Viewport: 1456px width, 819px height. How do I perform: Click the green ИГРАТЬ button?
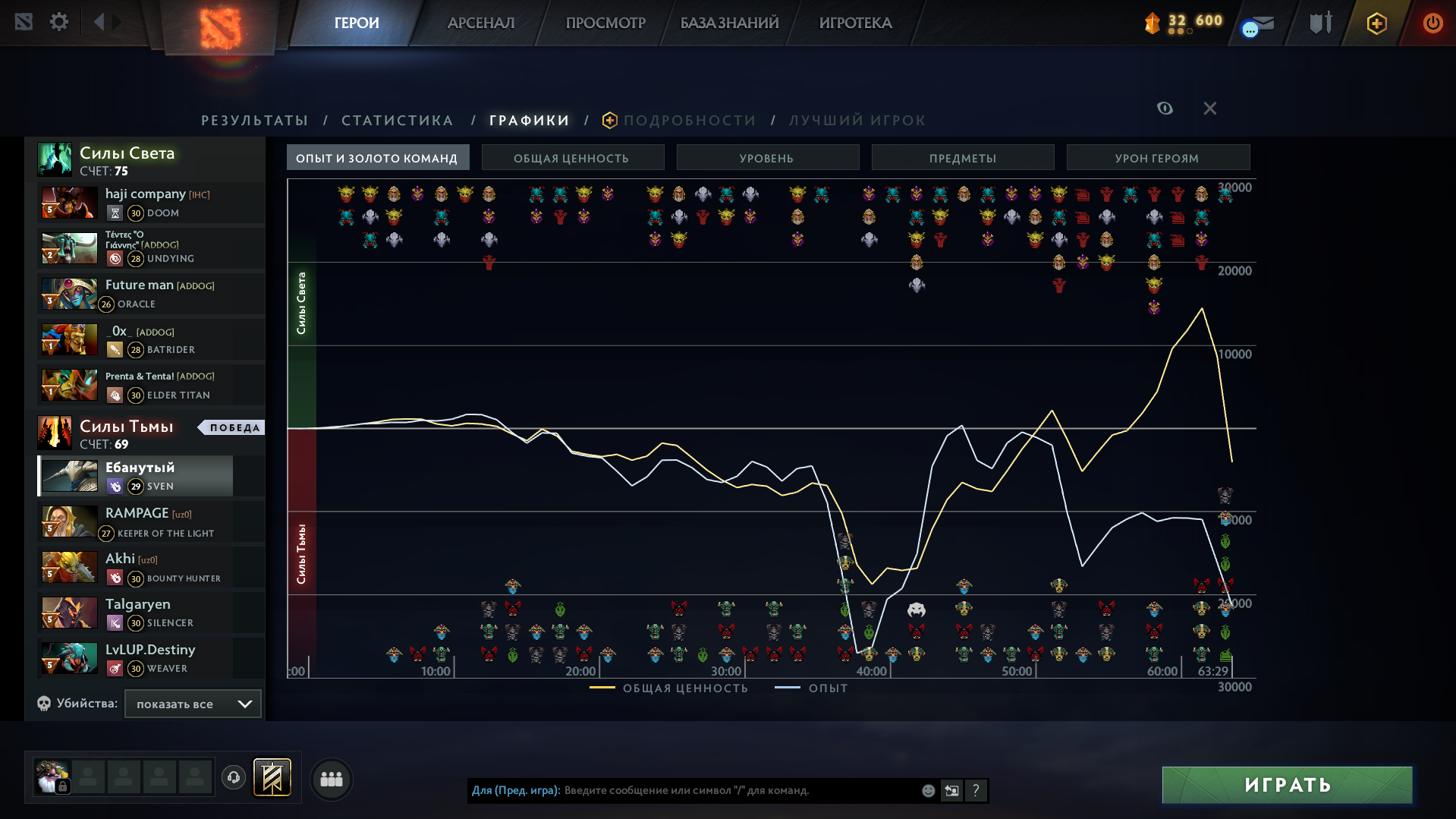click(x=1287, y=785)
